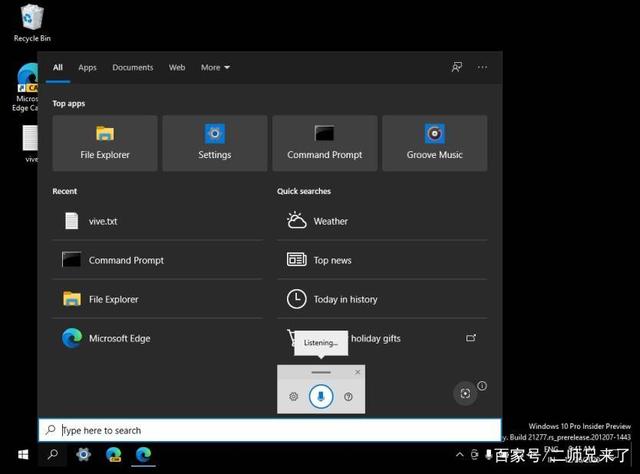Viewport: 640px width, 474px height.
Task: Show hidden system tray icons
Action: [460, 454]
